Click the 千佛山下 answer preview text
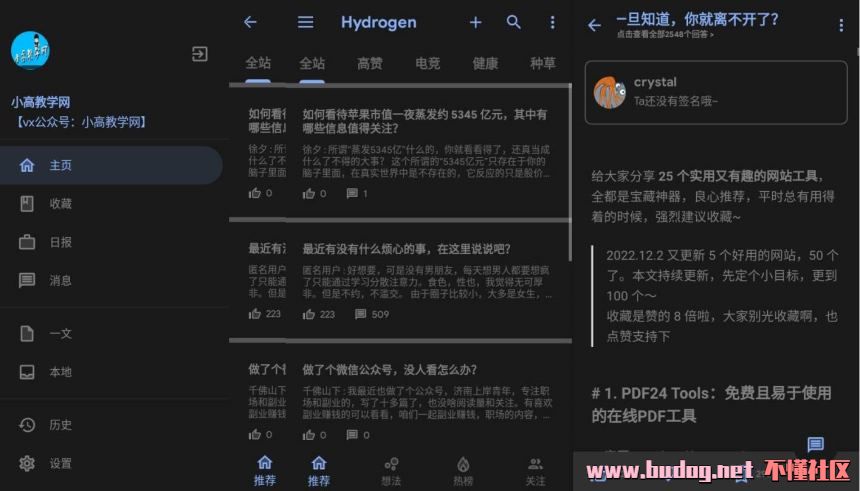Screen dimensions: 860x491 427,403
